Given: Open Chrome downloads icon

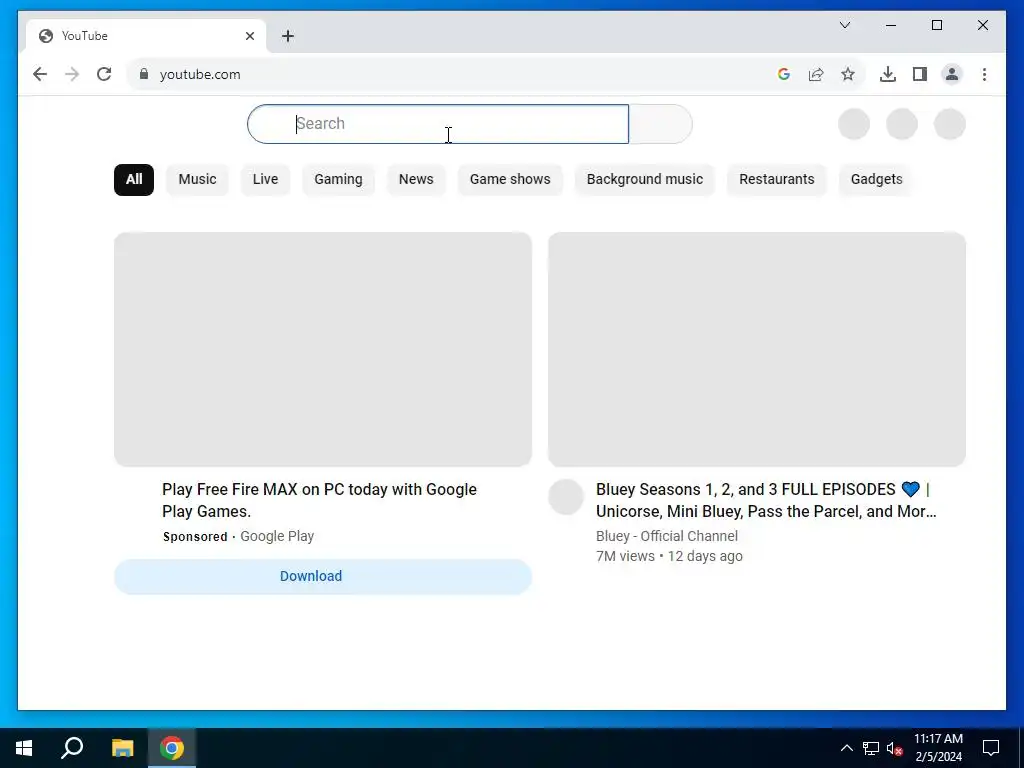Looking at the screenshot, I should point(888,74).
